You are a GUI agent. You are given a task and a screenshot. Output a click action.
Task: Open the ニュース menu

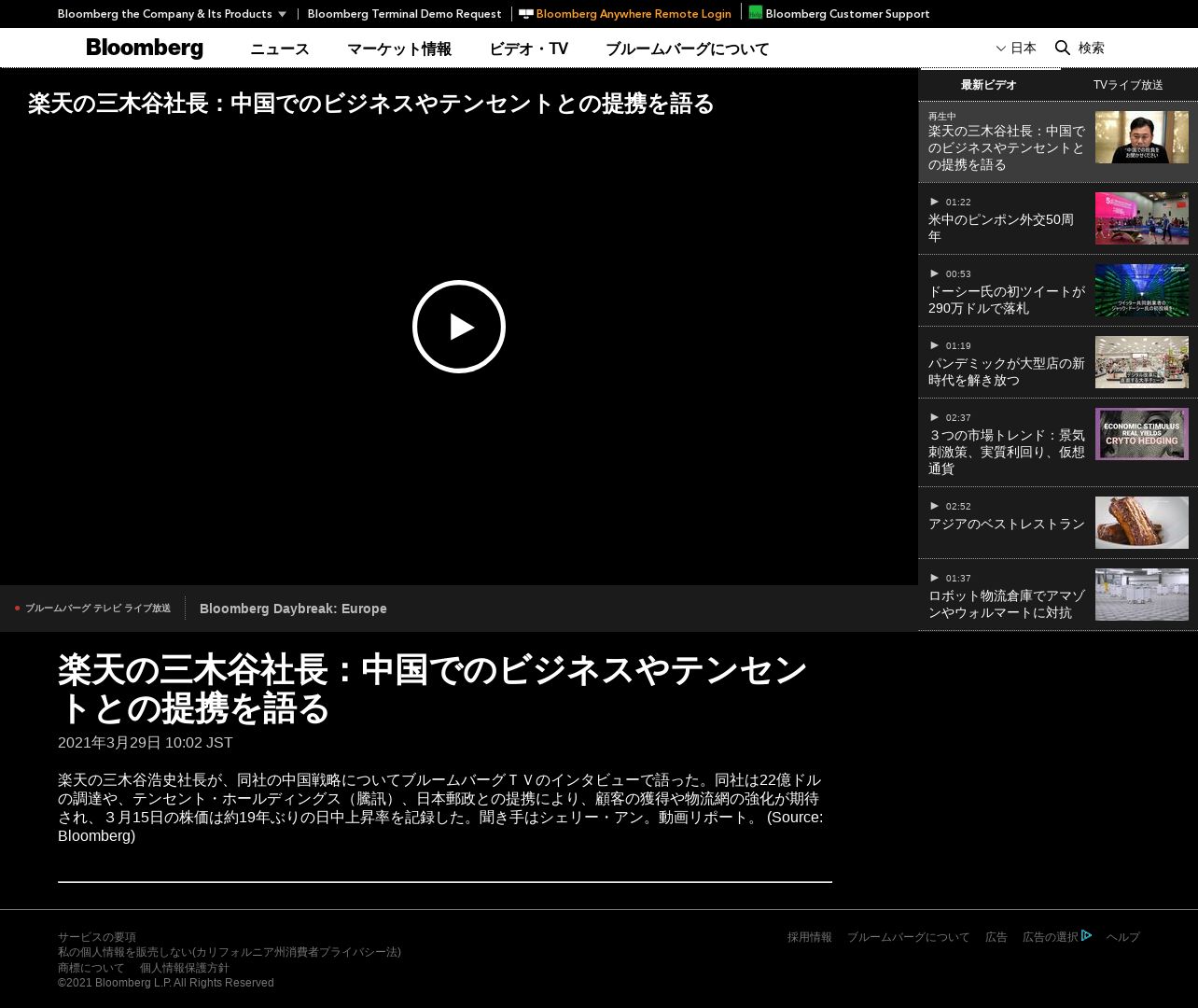click(x=280, y=49)
